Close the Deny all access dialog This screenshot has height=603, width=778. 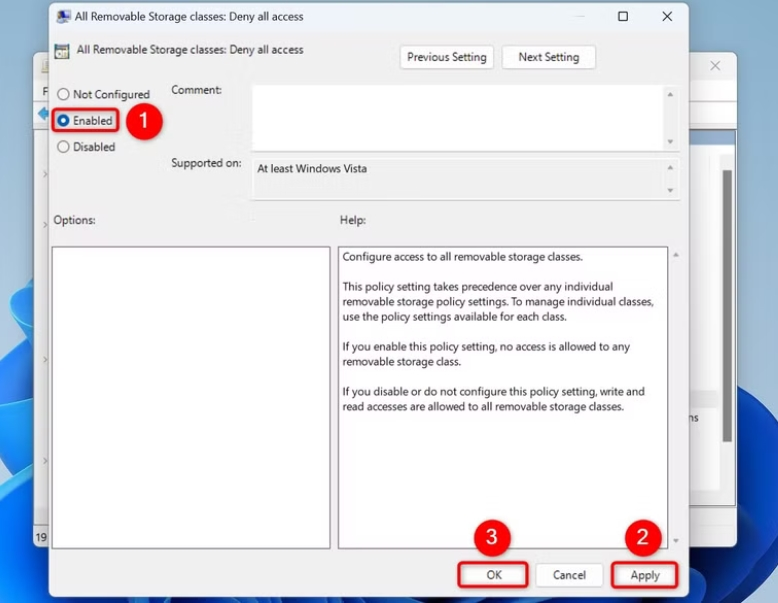[667, 16]
